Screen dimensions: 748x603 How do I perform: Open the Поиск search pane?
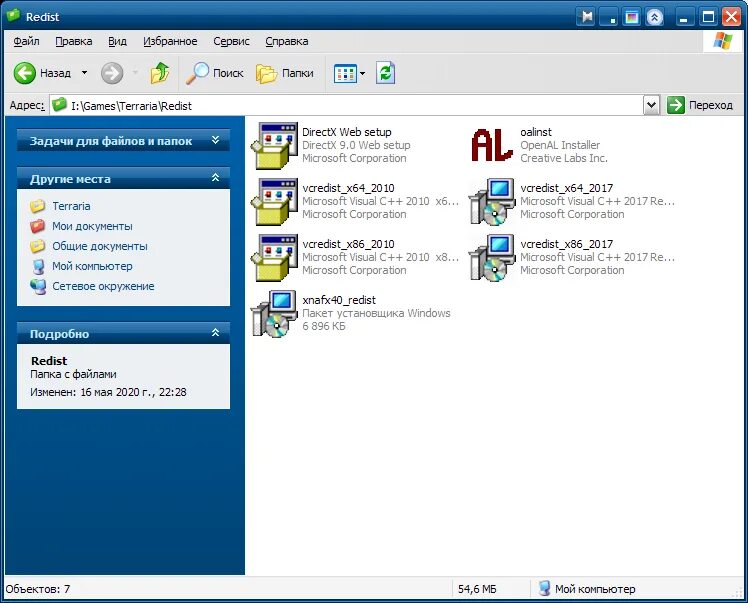pos(214,73)
